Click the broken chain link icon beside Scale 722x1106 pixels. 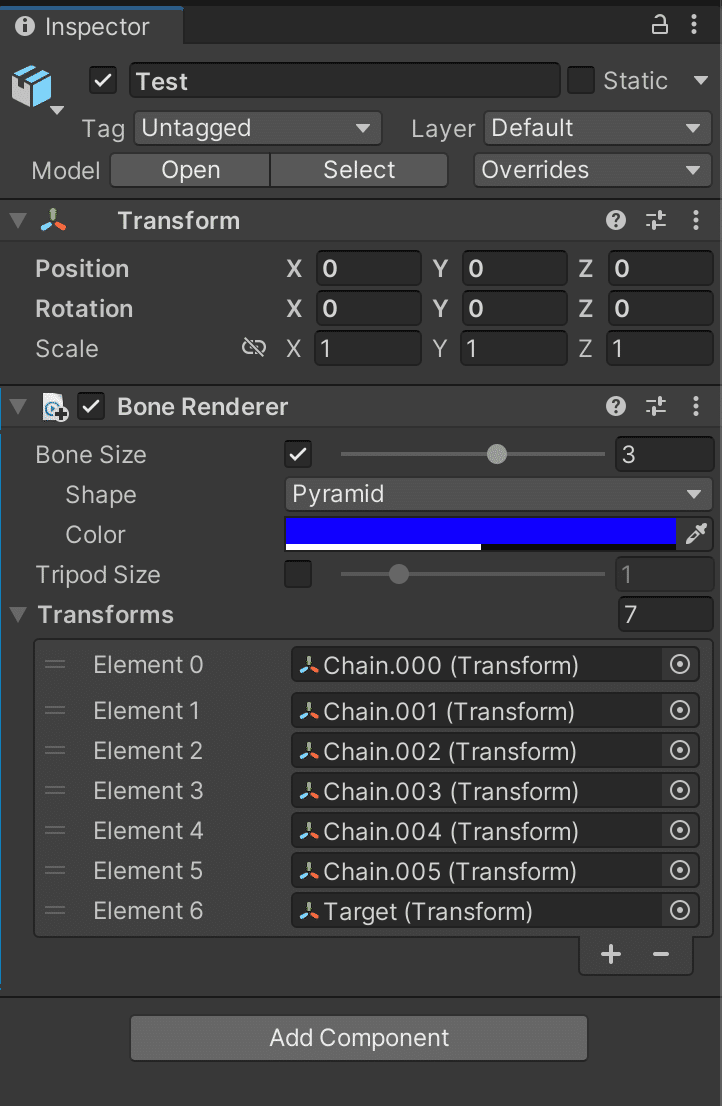coord(253,347)
